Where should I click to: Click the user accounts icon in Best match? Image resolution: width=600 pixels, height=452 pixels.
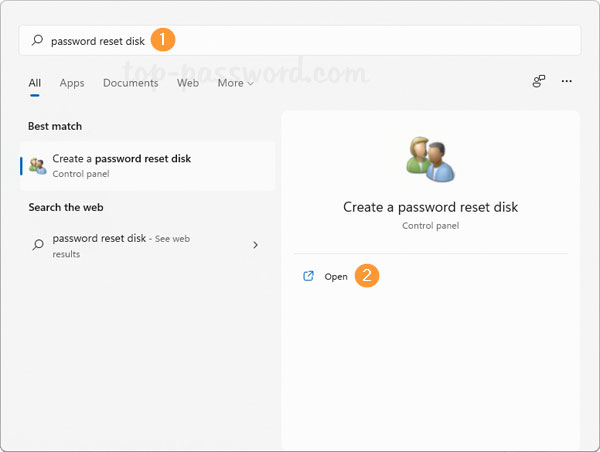(38, 166)
